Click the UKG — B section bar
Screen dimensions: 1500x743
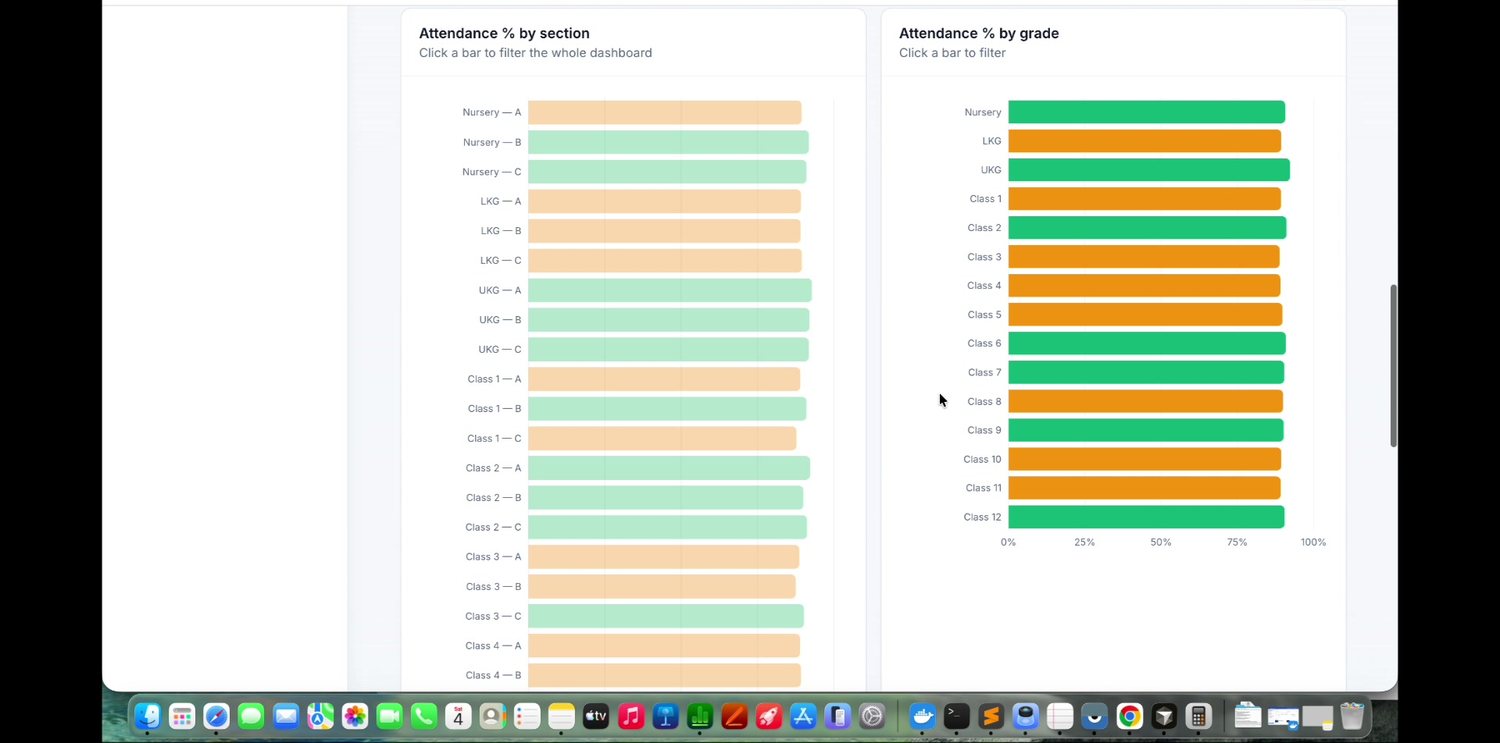tap(668, 320)
